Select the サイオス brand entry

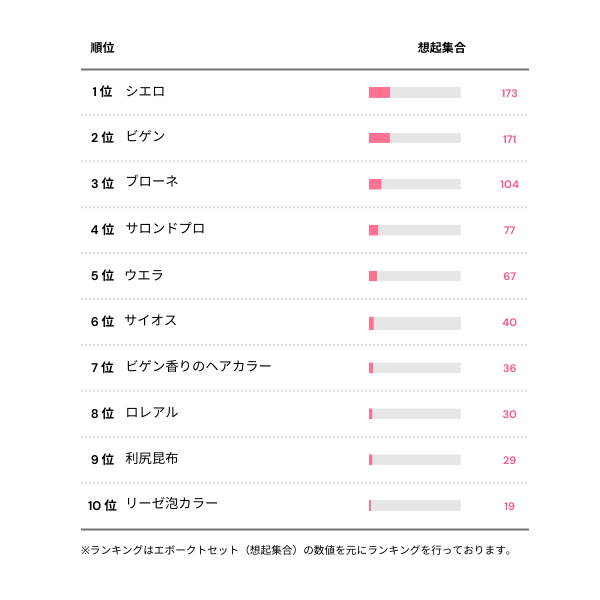pyautogui.click(x=151, y=321)
